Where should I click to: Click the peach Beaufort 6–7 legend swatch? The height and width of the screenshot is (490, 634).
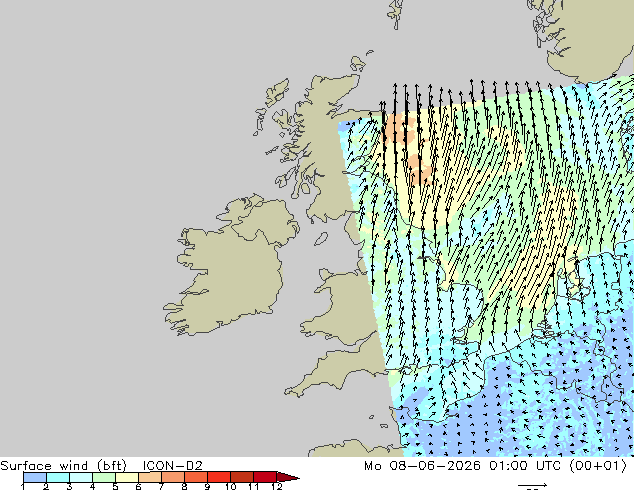(150, 477)
